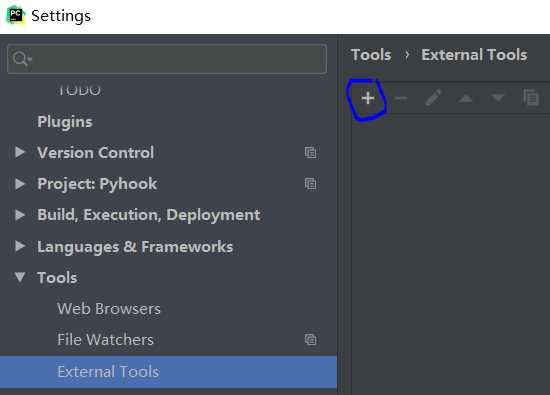Expand the Project: Pyhook section
Viewport: 550px width, 395px height.
[20, 184]
